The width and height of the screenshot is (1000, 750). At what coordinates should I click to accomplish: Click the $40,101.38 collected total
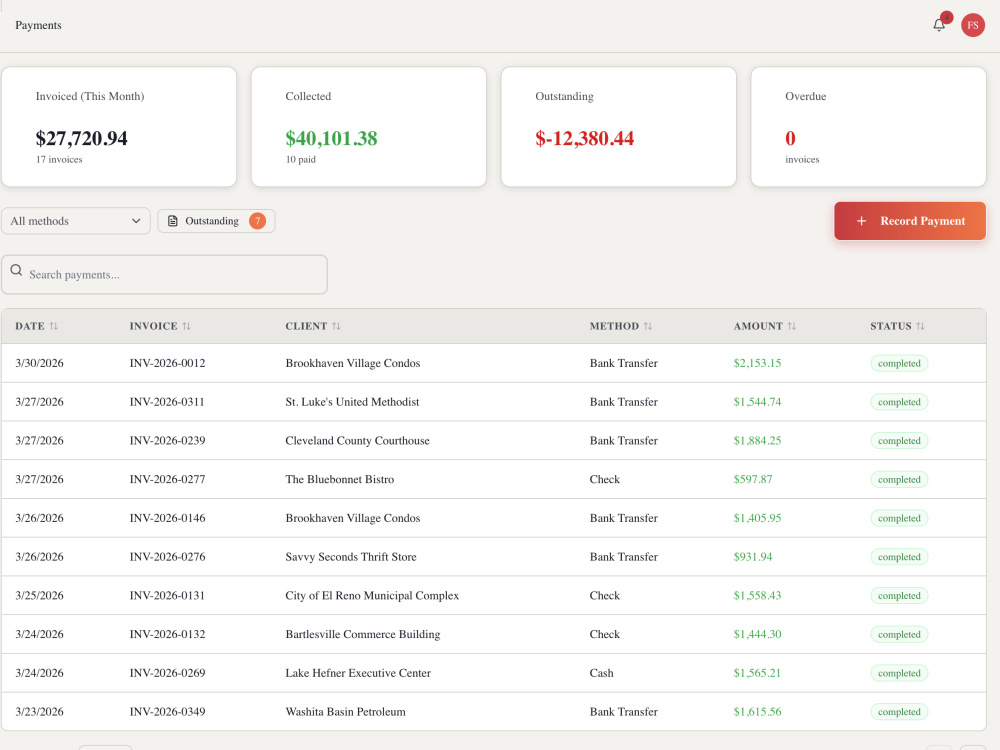tap(331, 138)
